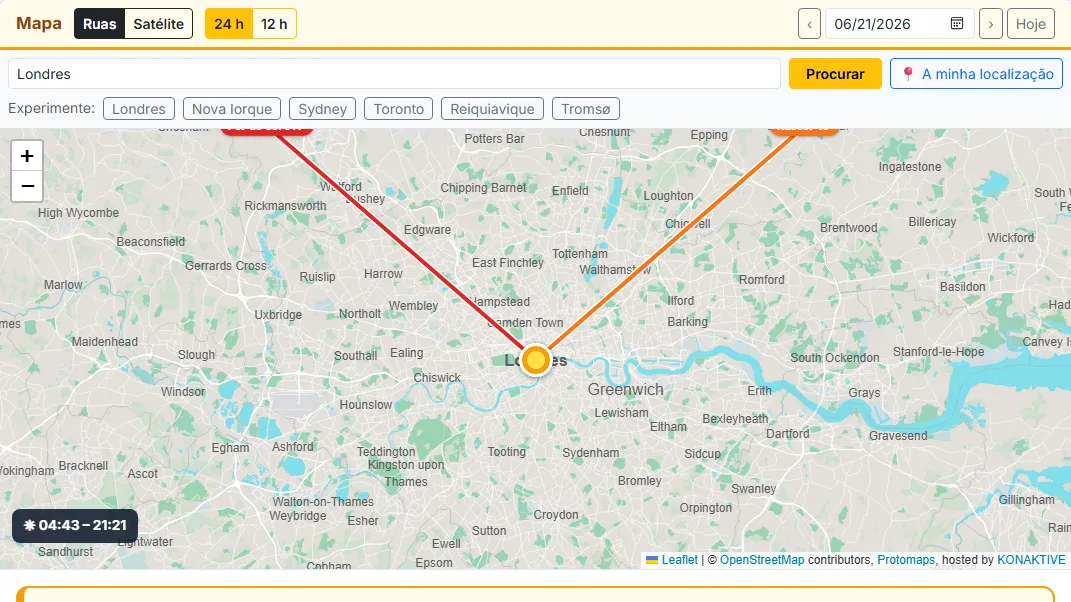
Task: Zoom out on the map
Action: 27,186
